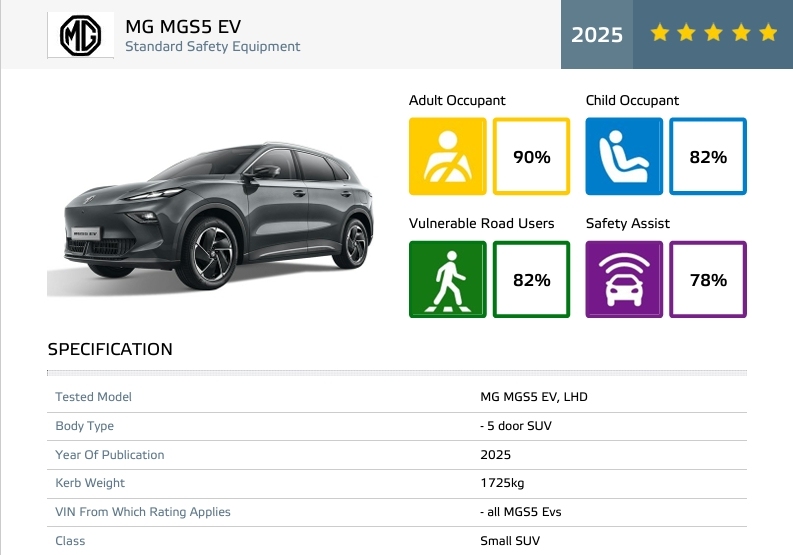Image resolution: width=793 pixels, height=555 pixels.
Task: Click the Body Type label
Action: [x=84, y=426]
